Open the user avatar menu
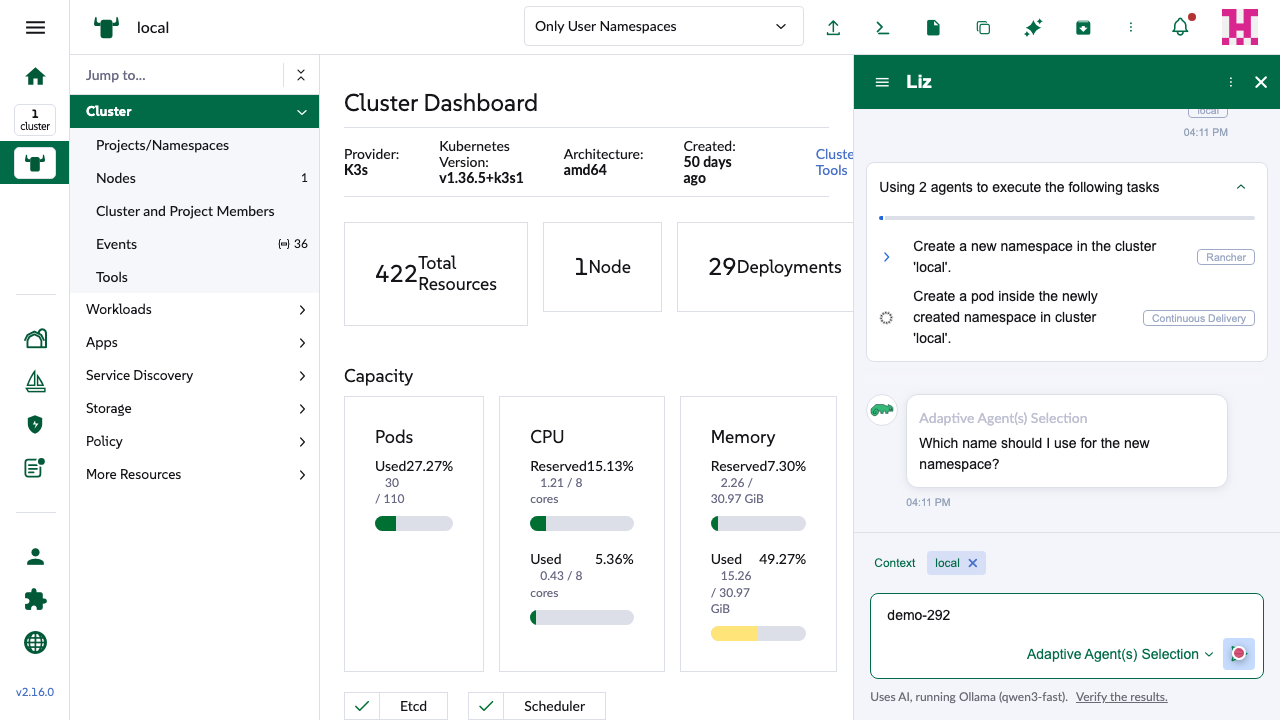The height and width of the screenshot is (720, 1280). click(1240, 27)
